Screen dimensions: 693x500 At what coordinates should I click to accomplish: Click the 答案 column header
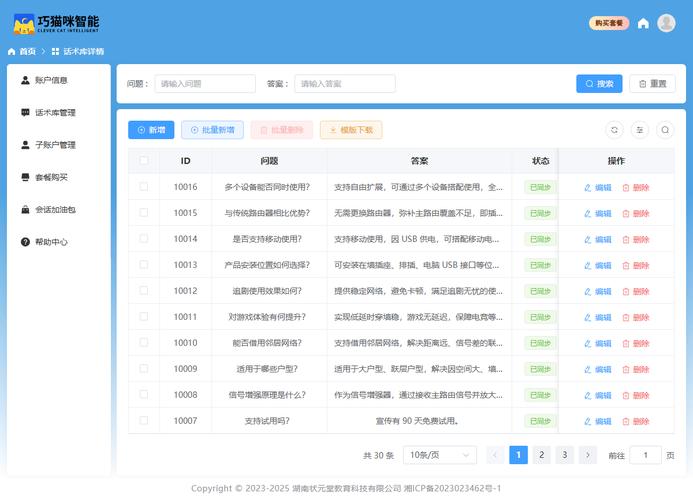pyautogui.click(x=419, y=161)
